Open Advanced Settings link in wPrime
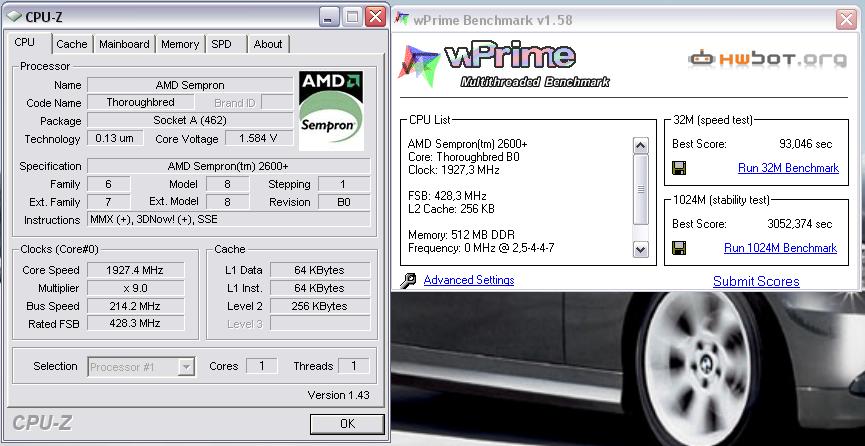The width and height of the screenshot is (865, 446). pyautogui.click(x=469, y=280)
